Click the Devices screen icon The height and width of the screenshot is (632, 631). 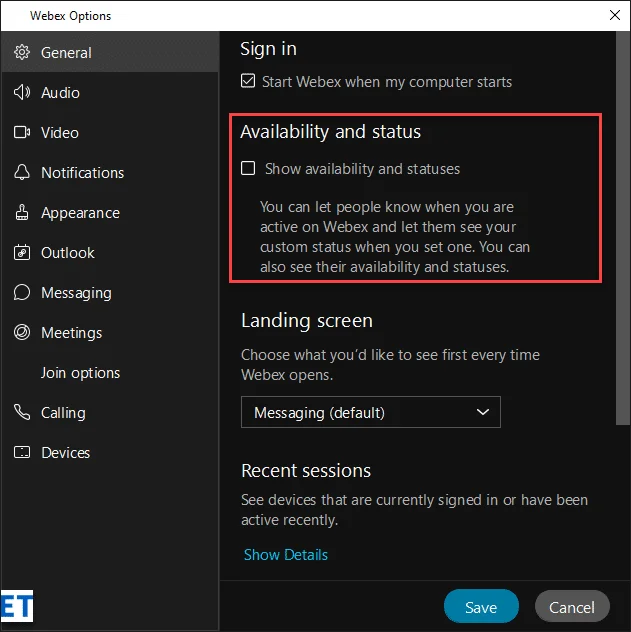tap(22, 452)
